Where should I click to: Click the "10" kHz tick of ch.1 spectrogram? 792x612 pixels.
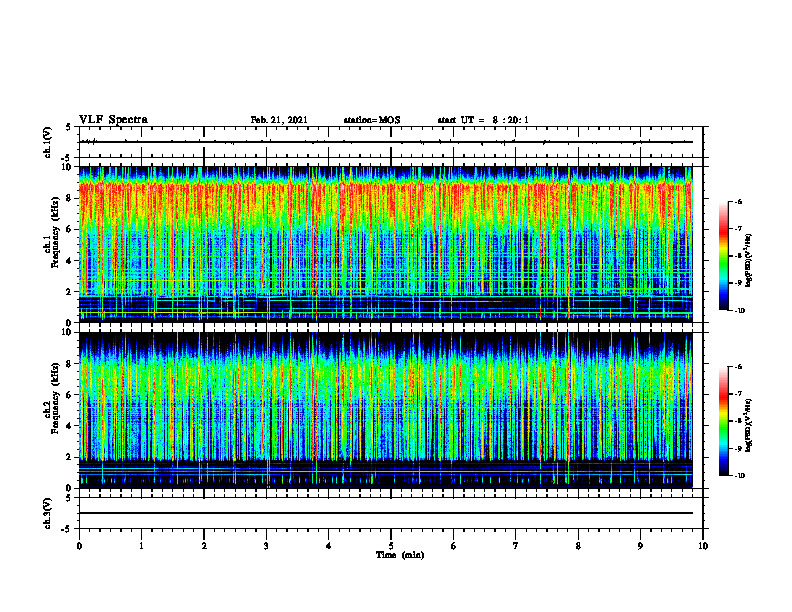coord(67,167)
